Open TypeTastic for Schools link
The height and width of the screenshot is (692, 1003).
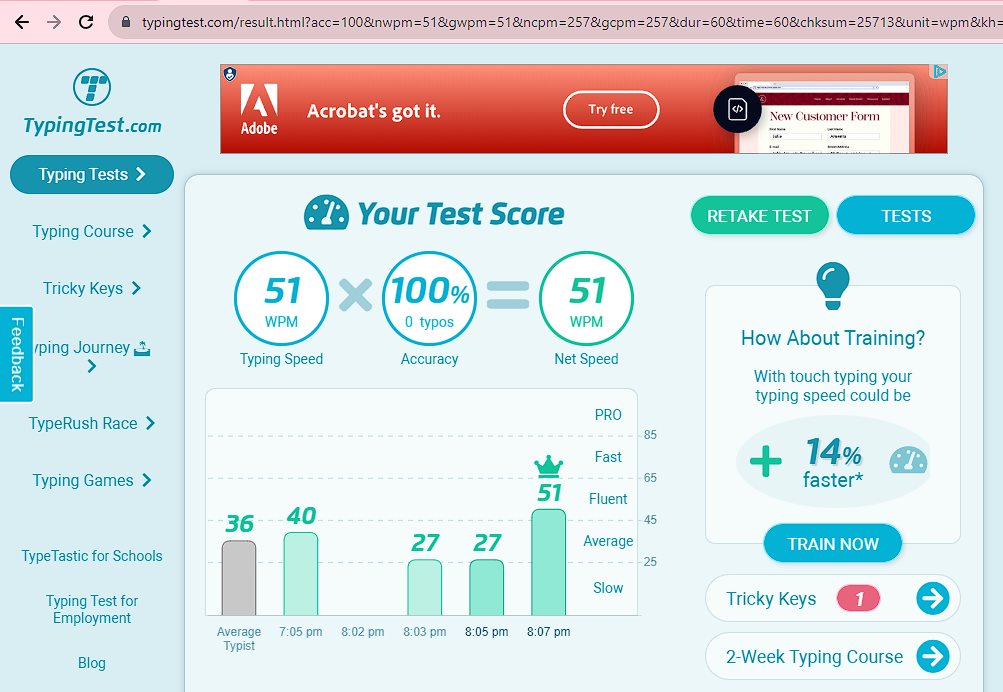92,556
